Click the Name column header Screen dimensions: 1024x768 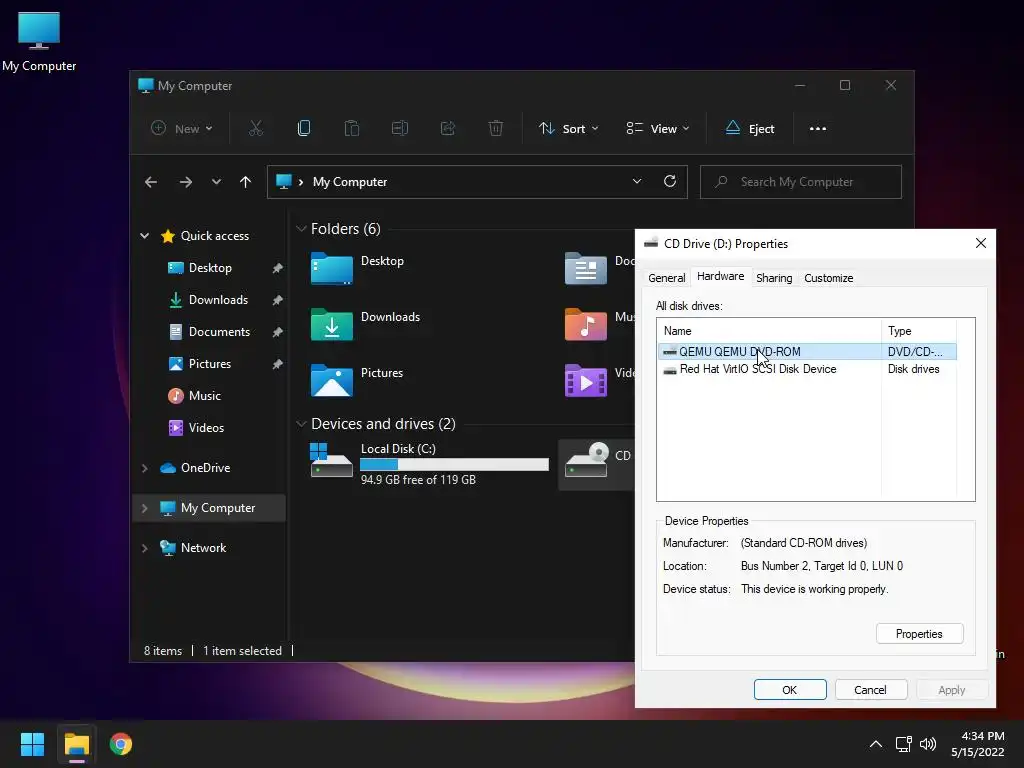tap(769, 331)
